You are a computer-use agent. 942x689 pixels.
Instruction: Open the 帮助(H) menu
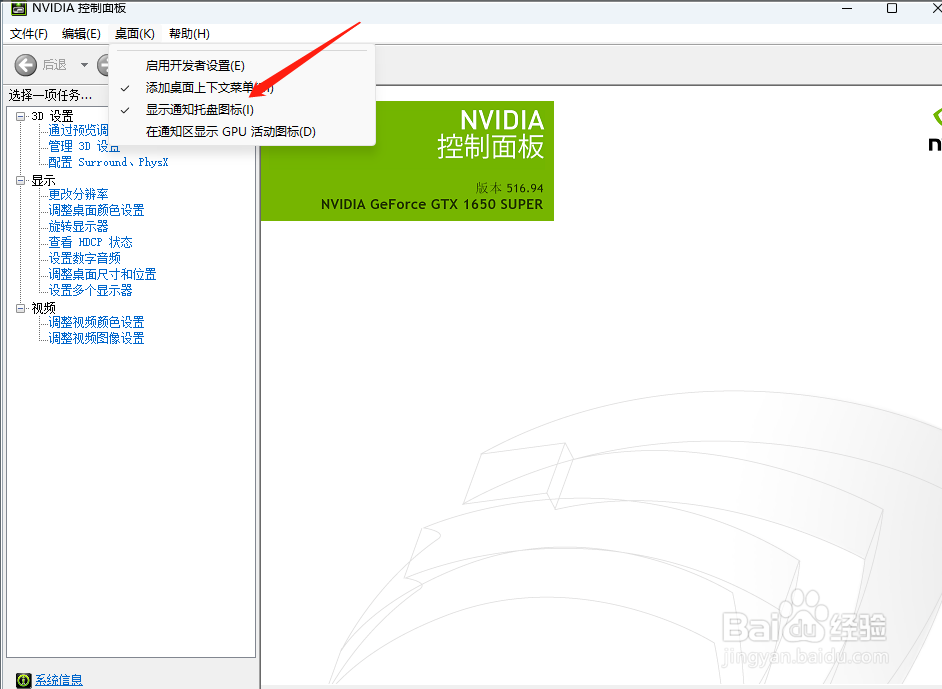coord(189,34)
